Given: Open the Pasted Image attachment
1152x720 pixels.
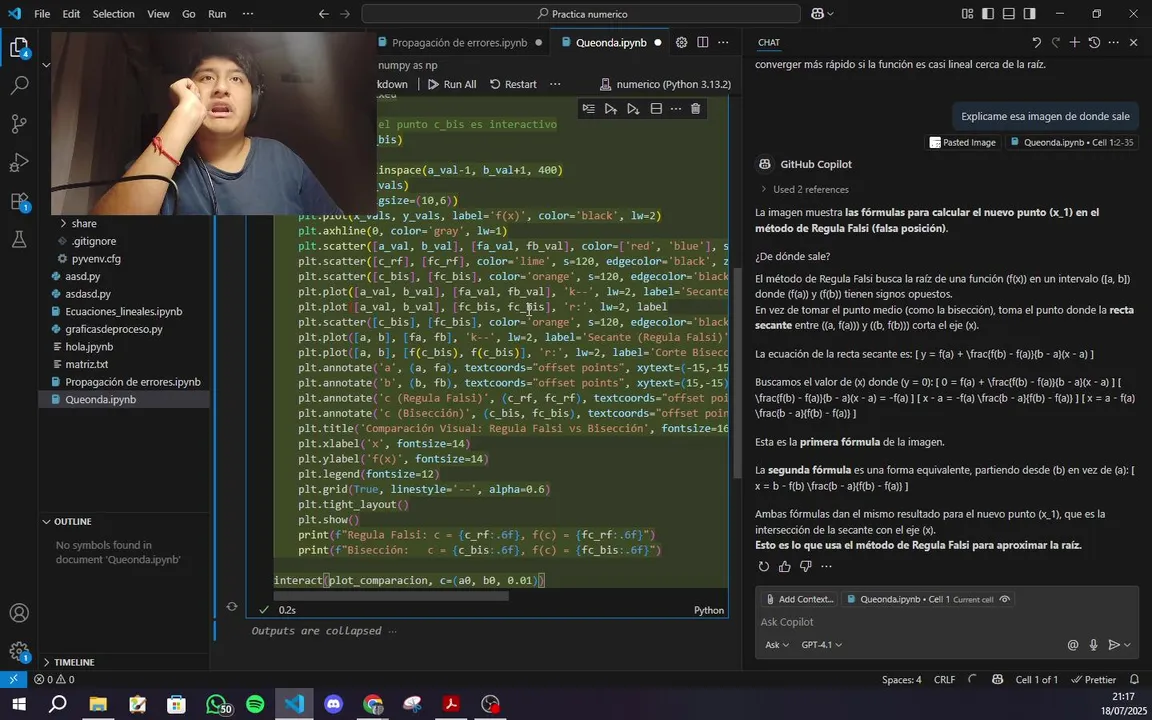Looking at the screenshot, I should (962, 143).
